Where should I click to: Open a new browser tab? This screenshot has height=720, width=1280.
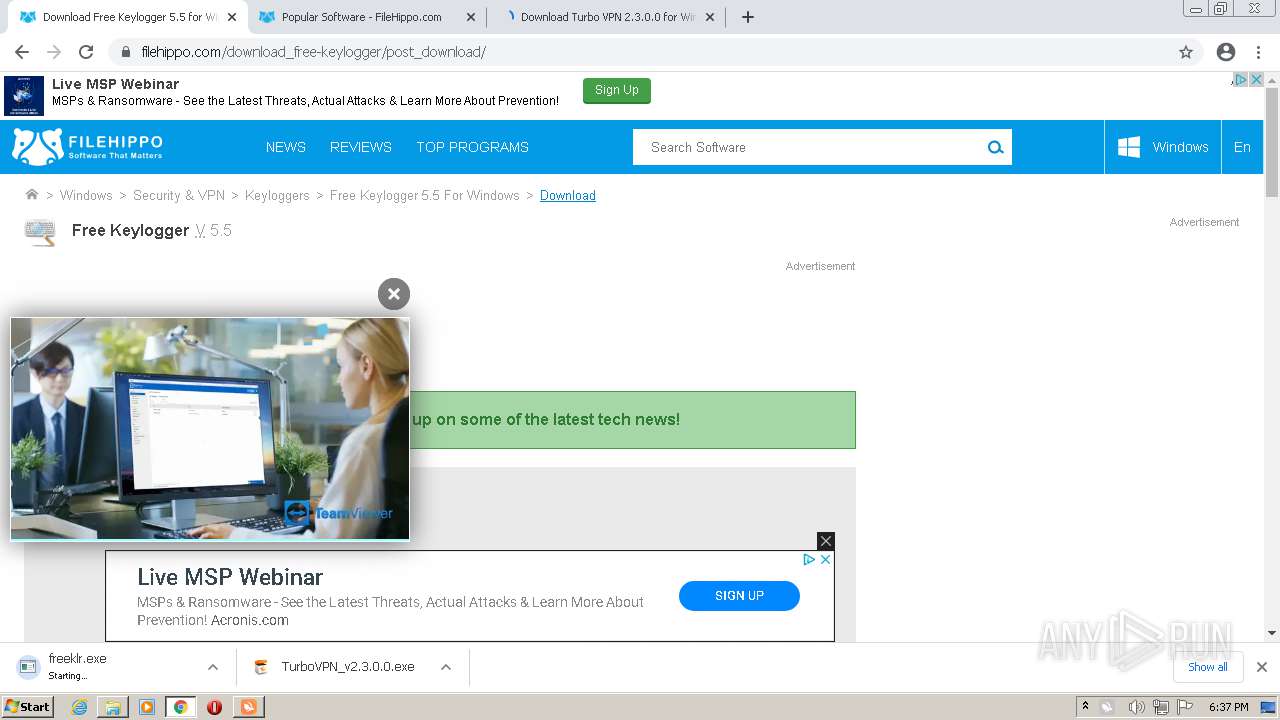coord(748,17)
